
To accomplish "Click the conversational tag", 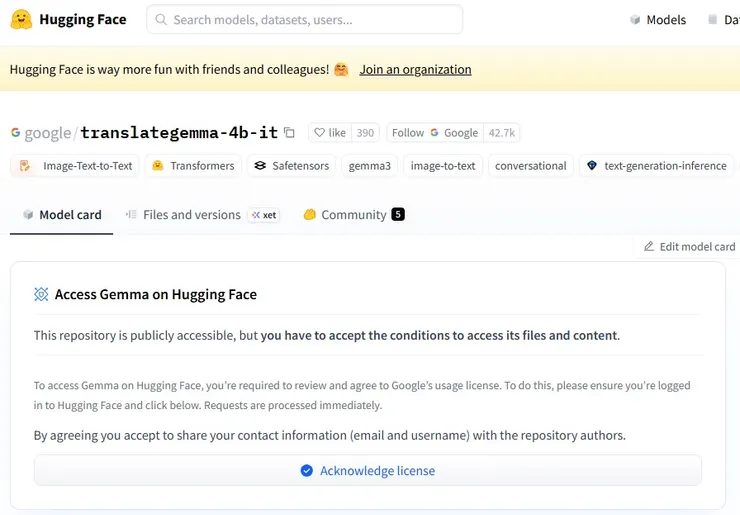I will [530, 166].
